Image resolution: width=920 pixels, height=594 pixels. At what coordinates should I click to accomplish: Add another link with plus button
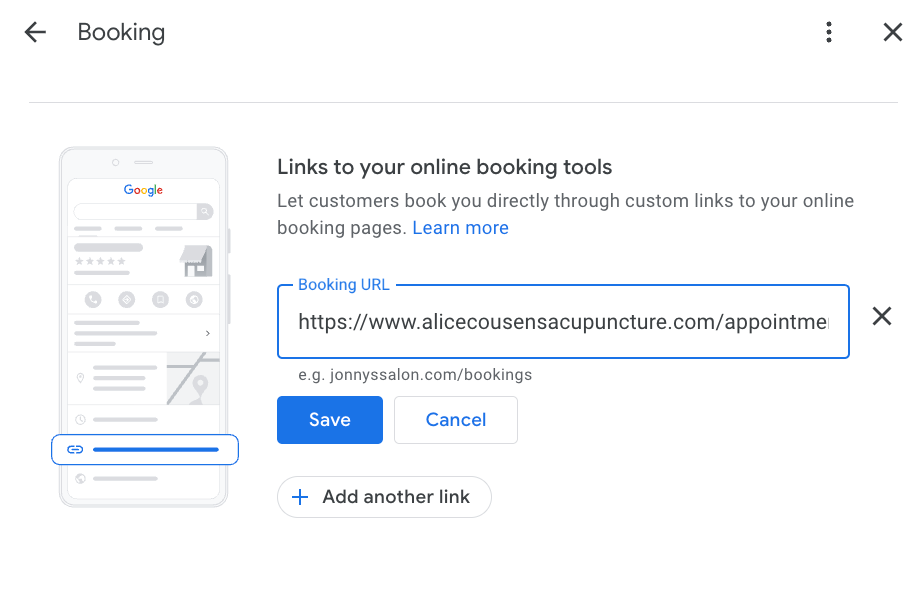384,497
